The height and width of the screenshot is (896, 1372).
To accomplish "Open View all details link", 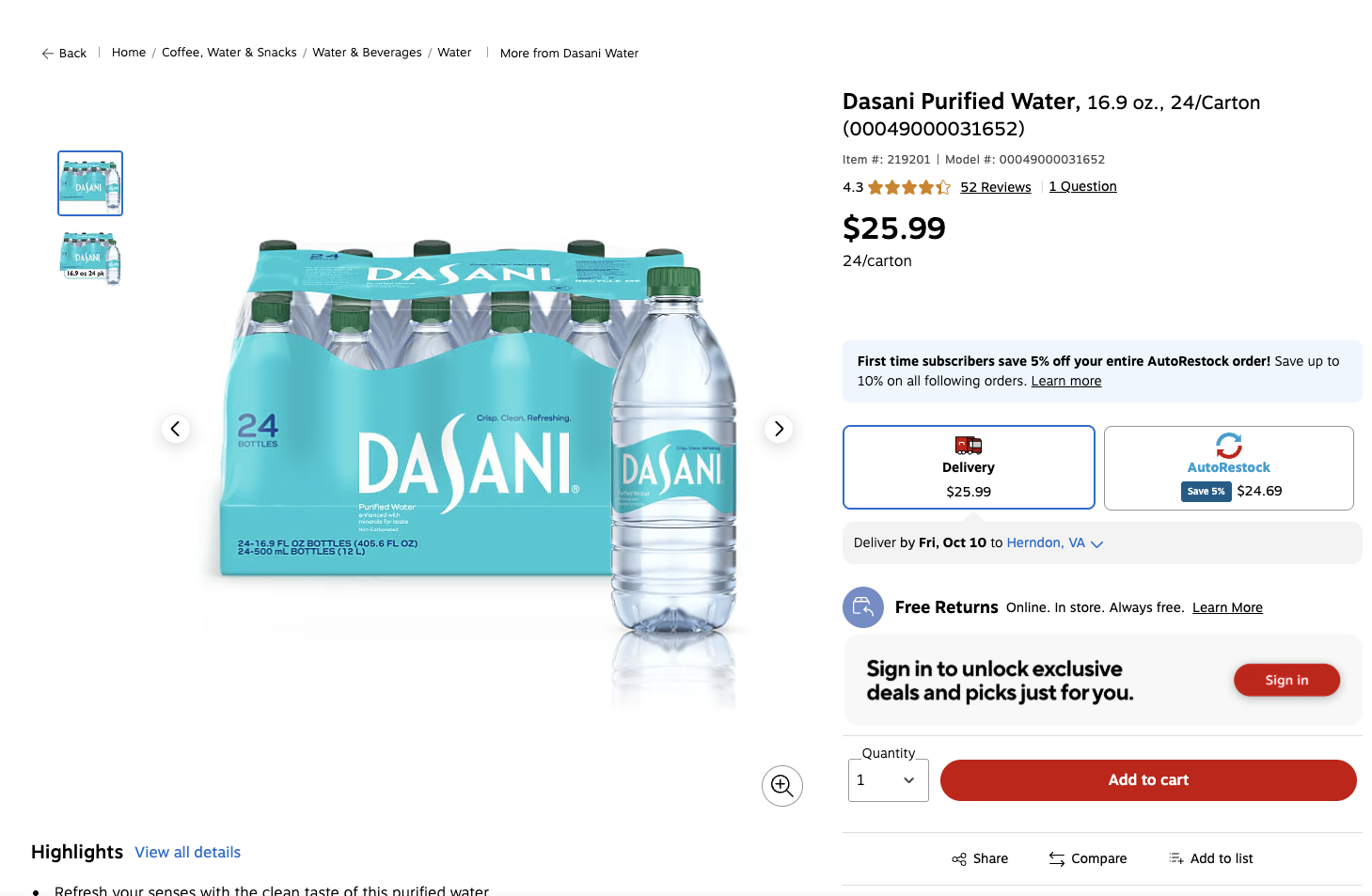I will (187, 852).
